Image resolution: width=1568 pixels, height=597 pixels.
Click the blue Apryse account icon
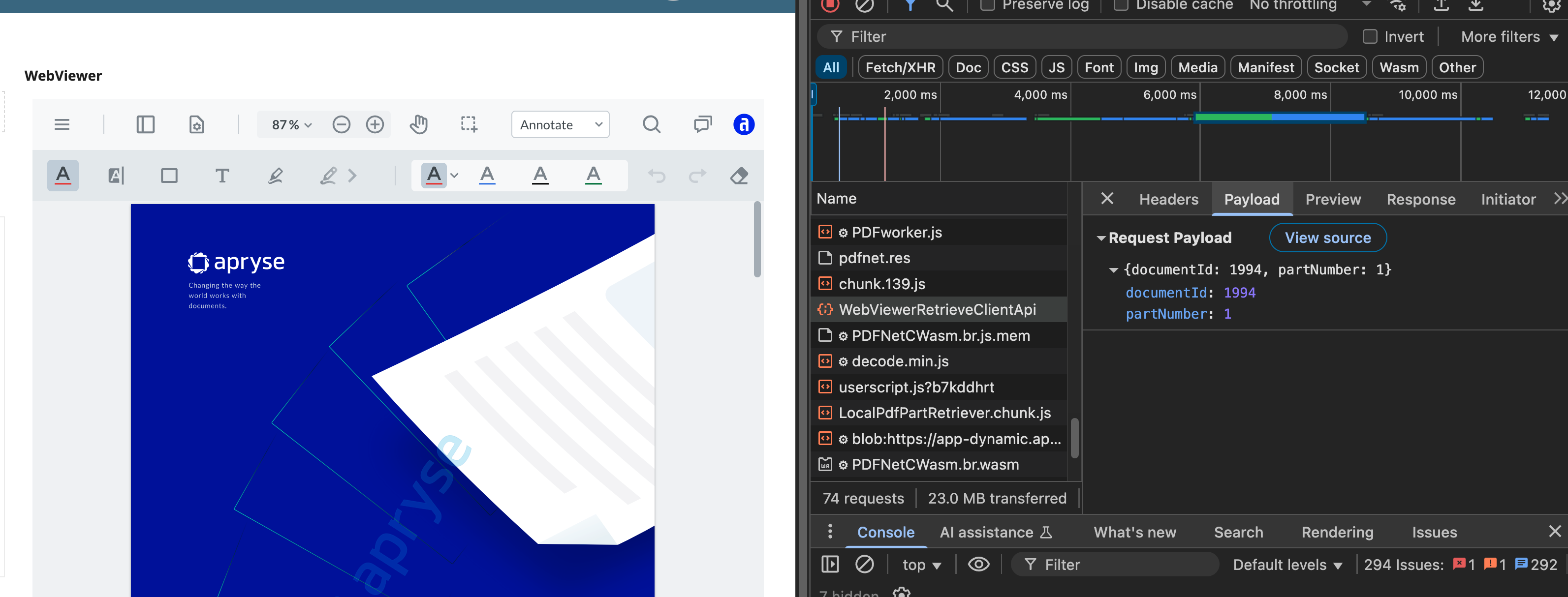[744, 124]
